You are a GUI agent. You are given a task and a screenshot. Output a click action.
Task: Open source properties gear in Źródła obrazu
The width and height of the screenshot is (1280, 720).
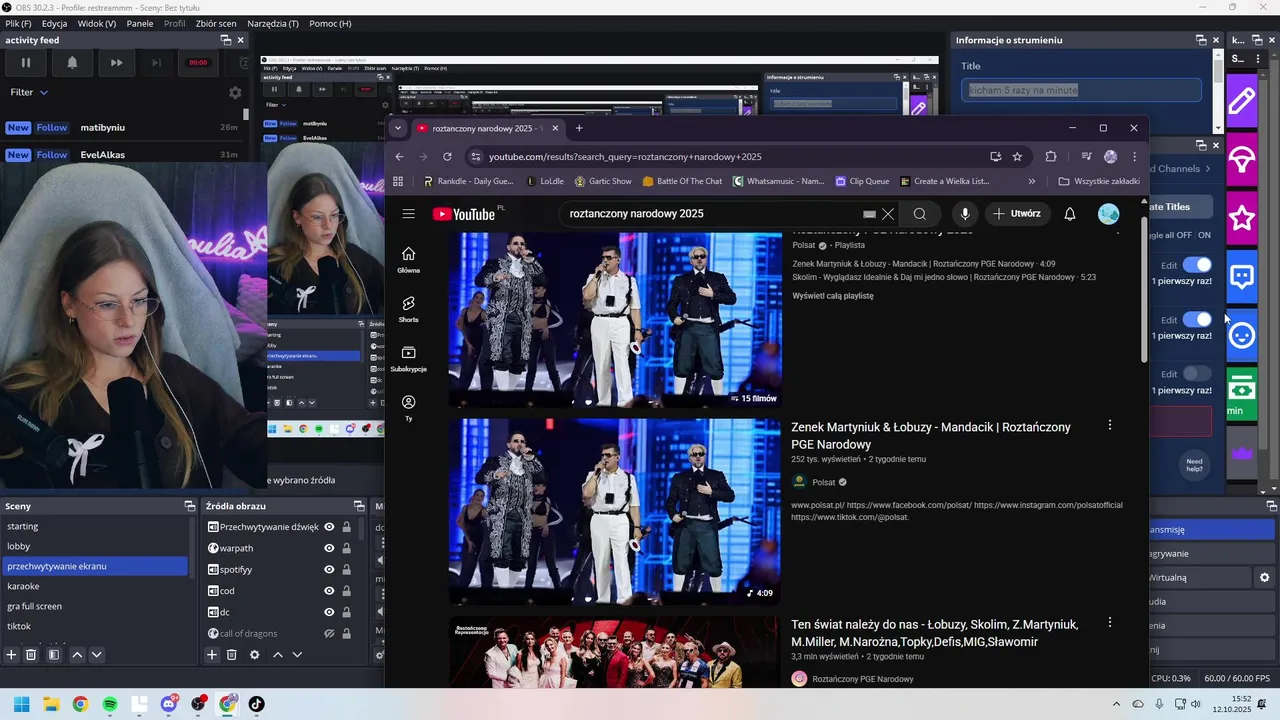click(254, 655)
